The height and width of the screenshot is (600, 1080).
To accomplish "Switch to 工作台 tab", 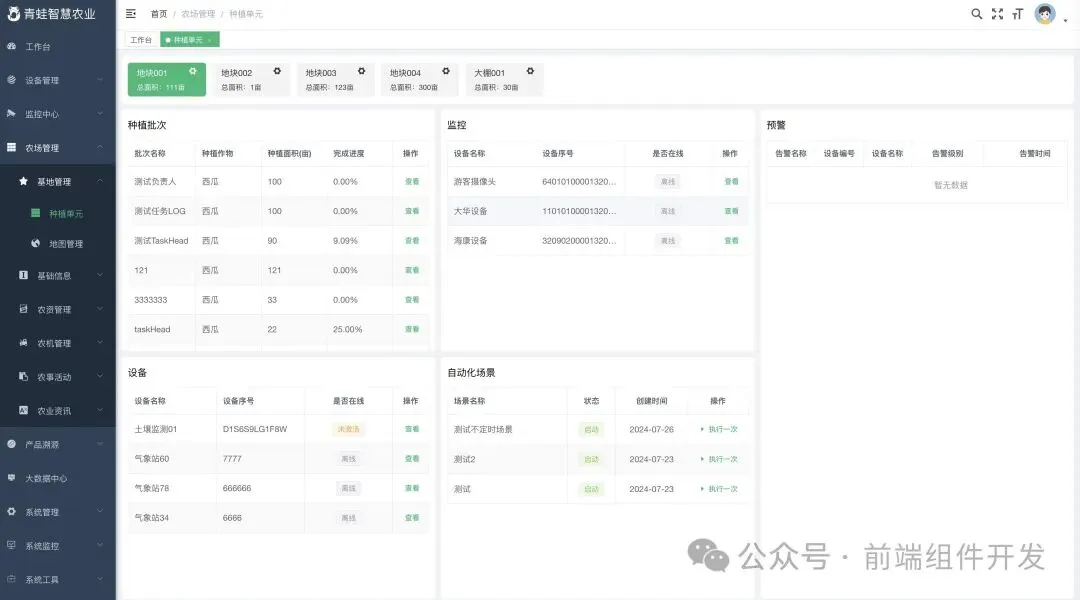I will click(x=141, y=40).
